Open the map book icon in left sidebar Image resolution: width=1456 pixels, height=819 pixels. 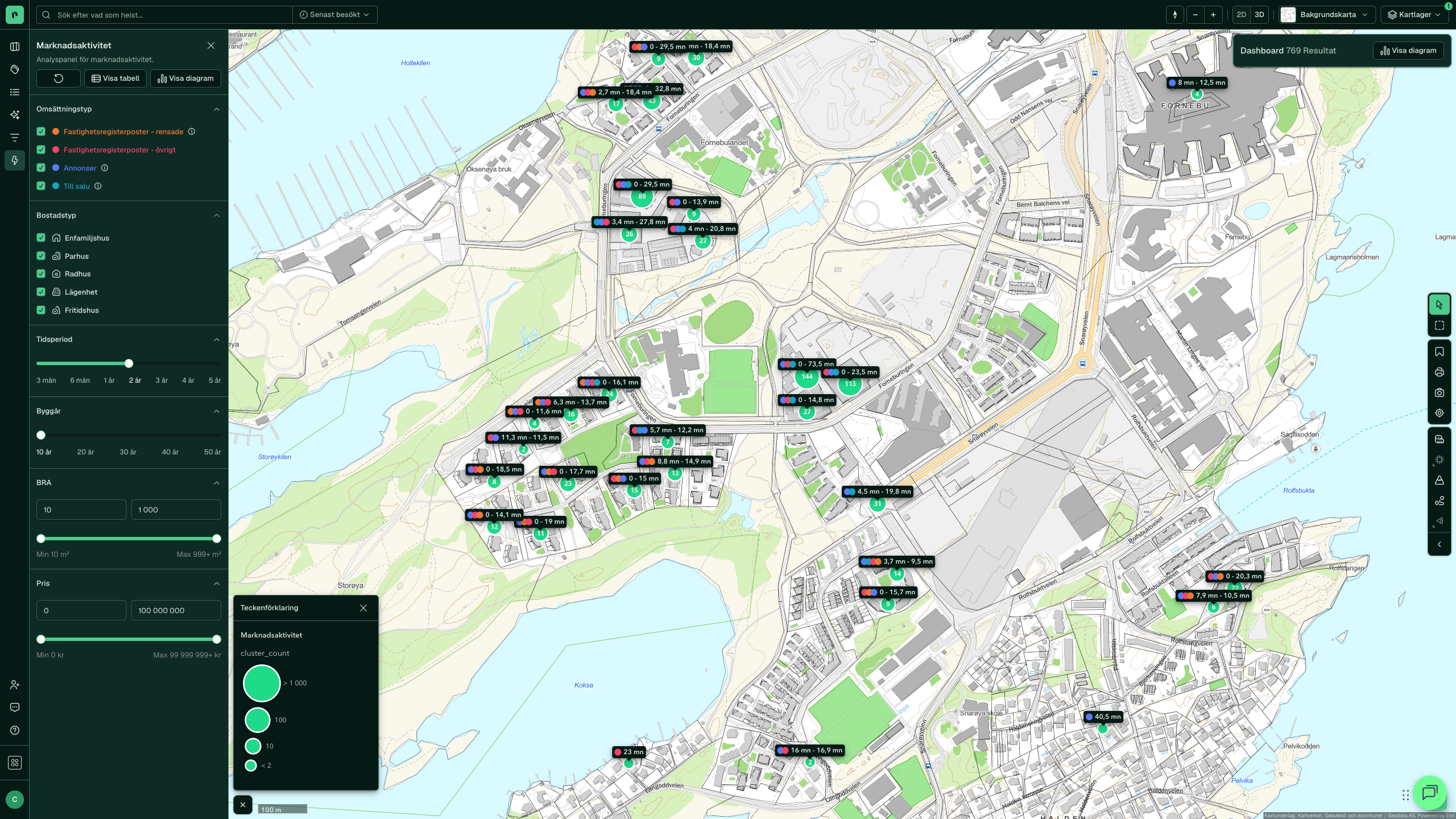(15, 47)
